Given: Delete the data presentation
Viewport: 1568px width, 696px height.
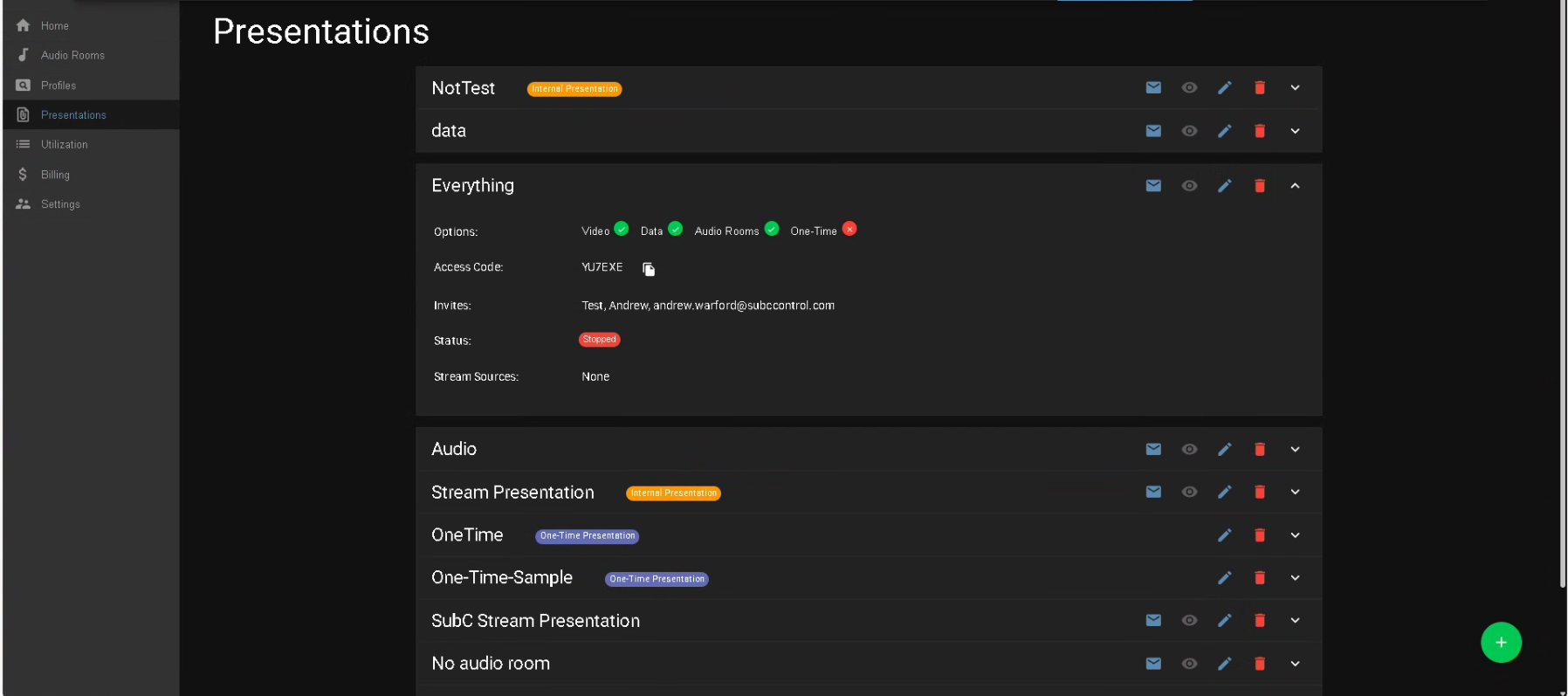Looking at the screenshot, I should click(x=1260, y=131).
